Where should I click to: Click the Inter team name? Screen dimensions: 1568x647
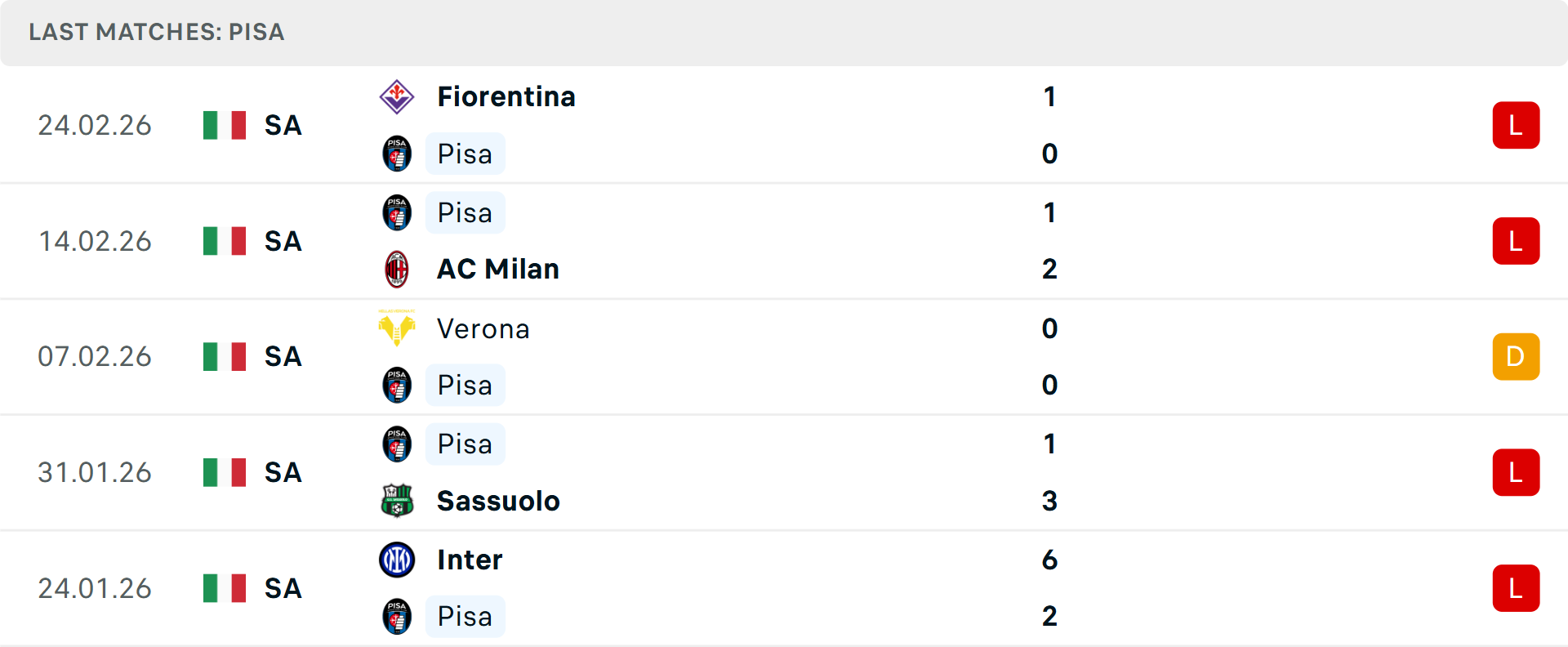pyautogui.click(x=470, y=560)
